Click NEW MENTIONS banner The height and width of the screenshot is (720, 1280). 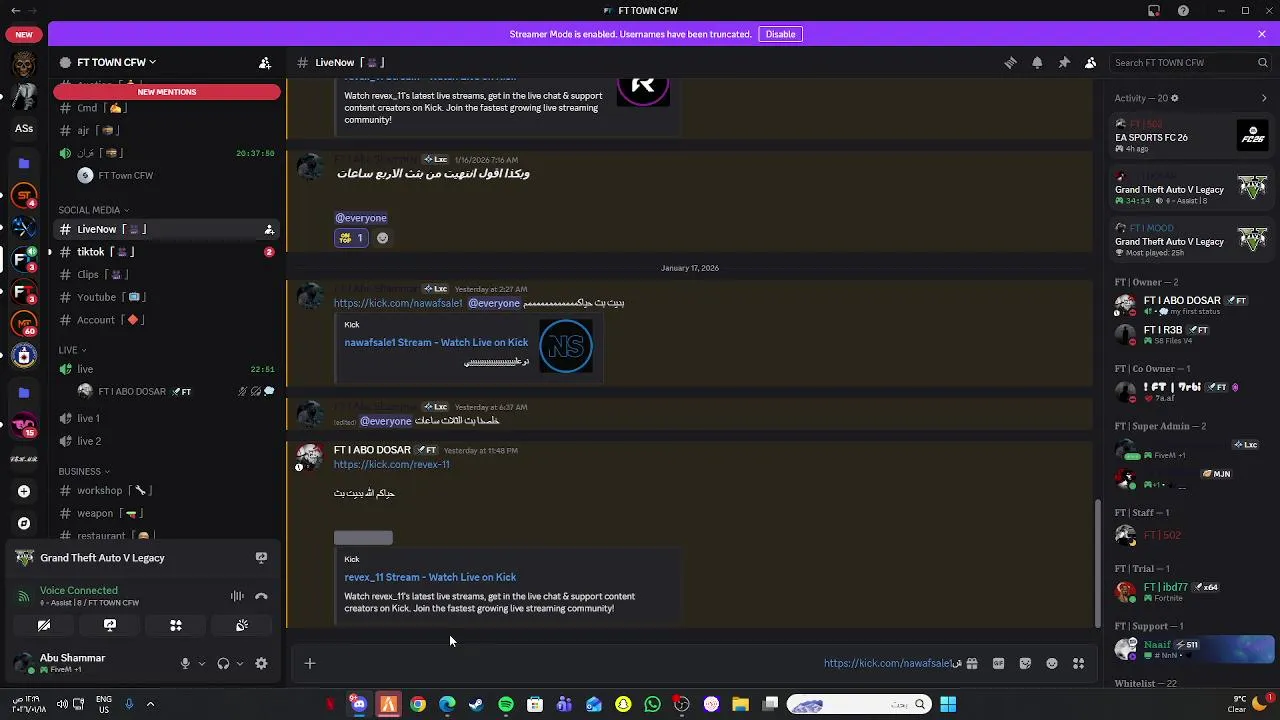167,92
